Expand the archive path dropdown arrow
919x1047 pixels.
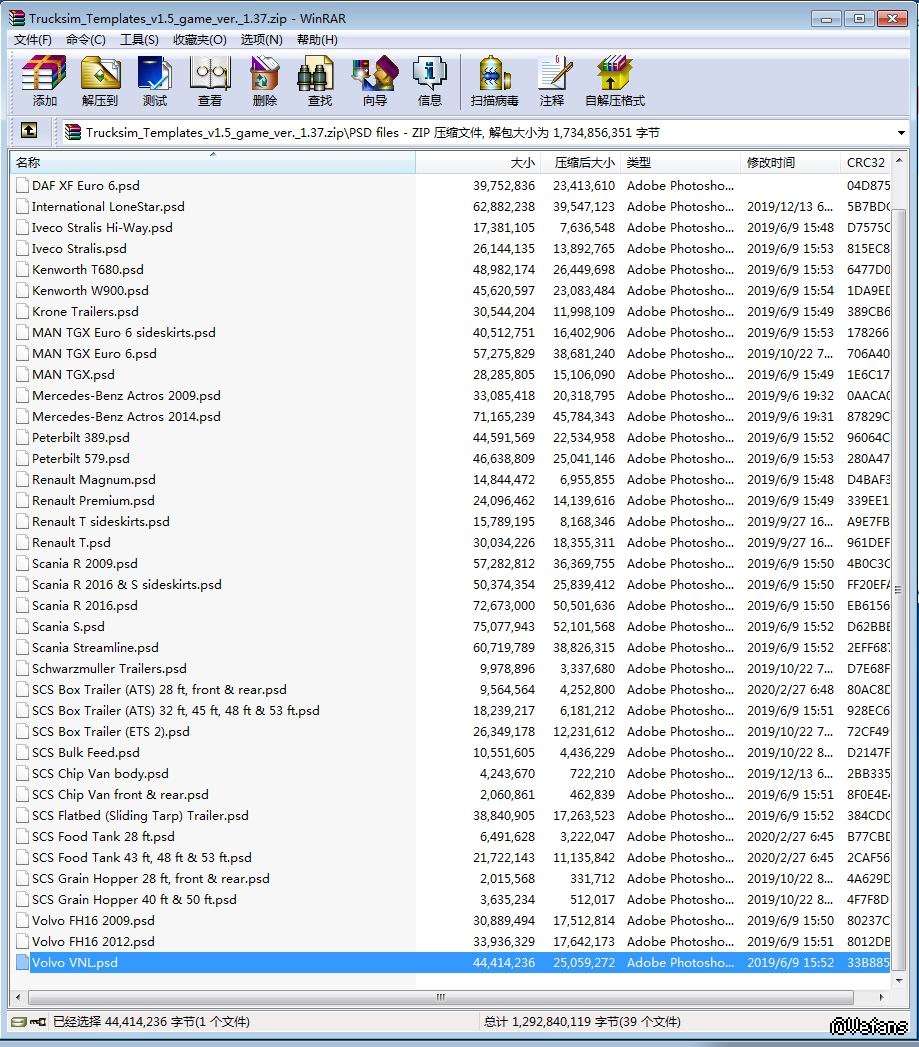[900, 133]
